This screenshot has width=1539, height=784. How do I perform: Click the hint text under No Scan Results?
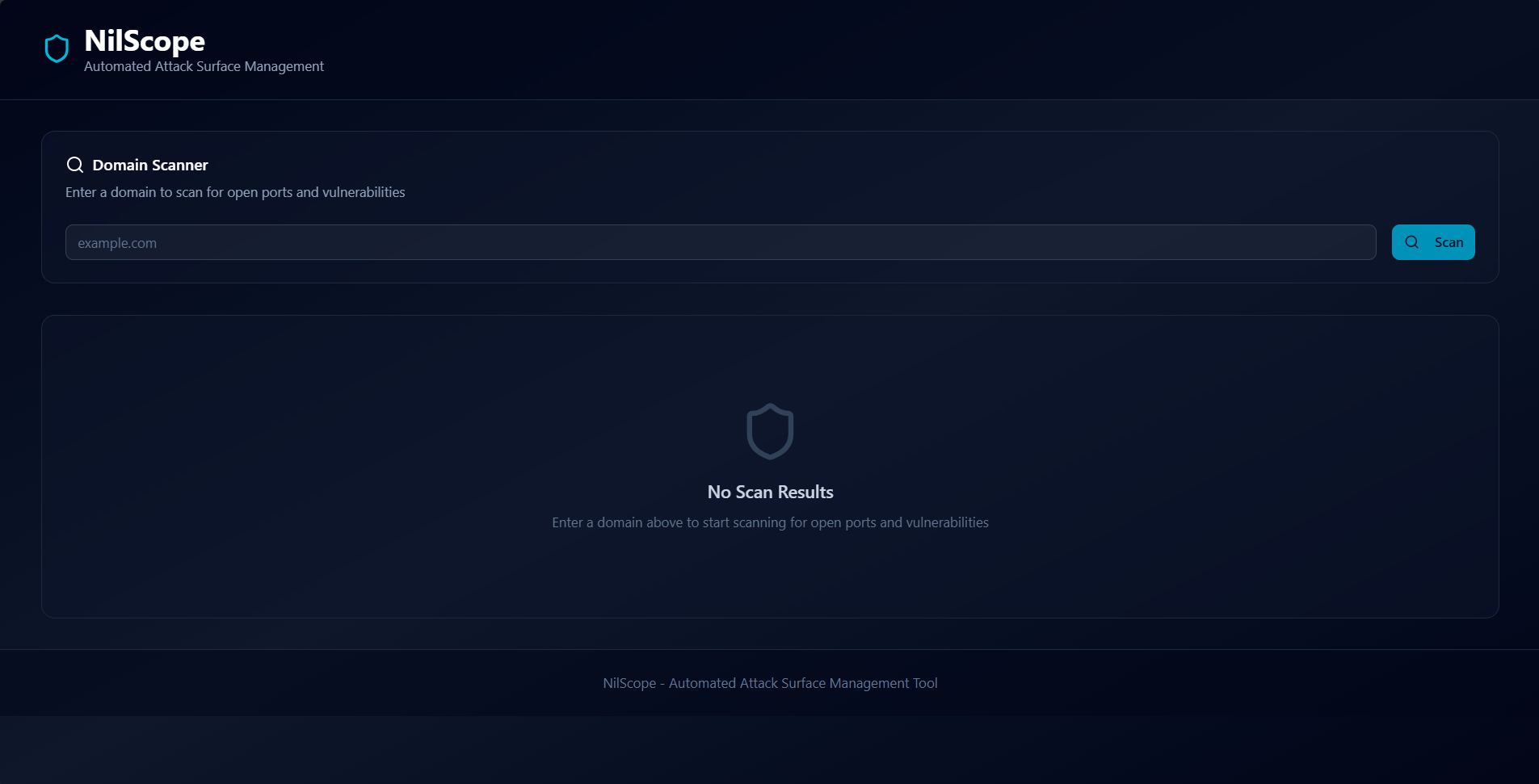click(x=770, y=522)
